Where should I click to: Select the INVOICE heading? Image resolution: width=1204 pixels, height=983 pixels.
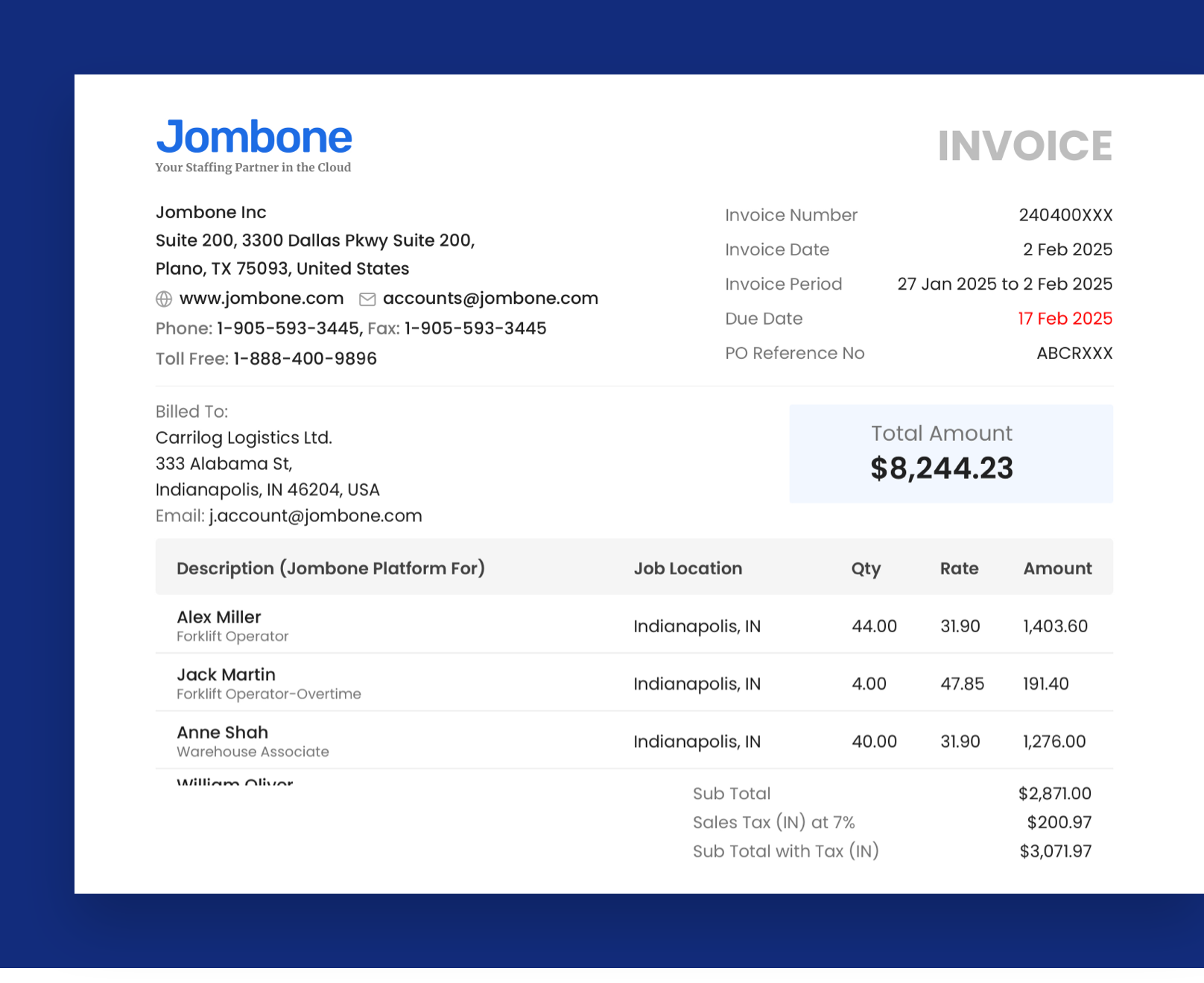[1024, 145]
